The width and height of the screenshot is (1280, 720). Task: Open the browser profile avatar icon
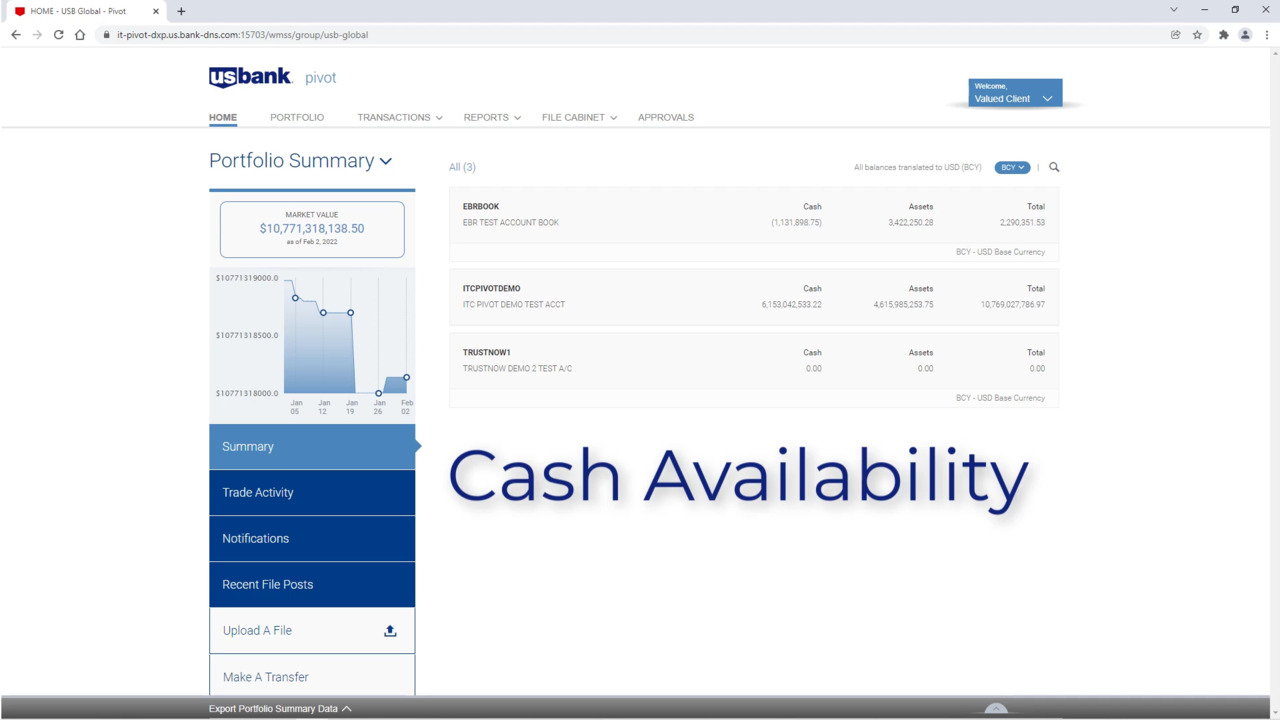[1245, 35]
